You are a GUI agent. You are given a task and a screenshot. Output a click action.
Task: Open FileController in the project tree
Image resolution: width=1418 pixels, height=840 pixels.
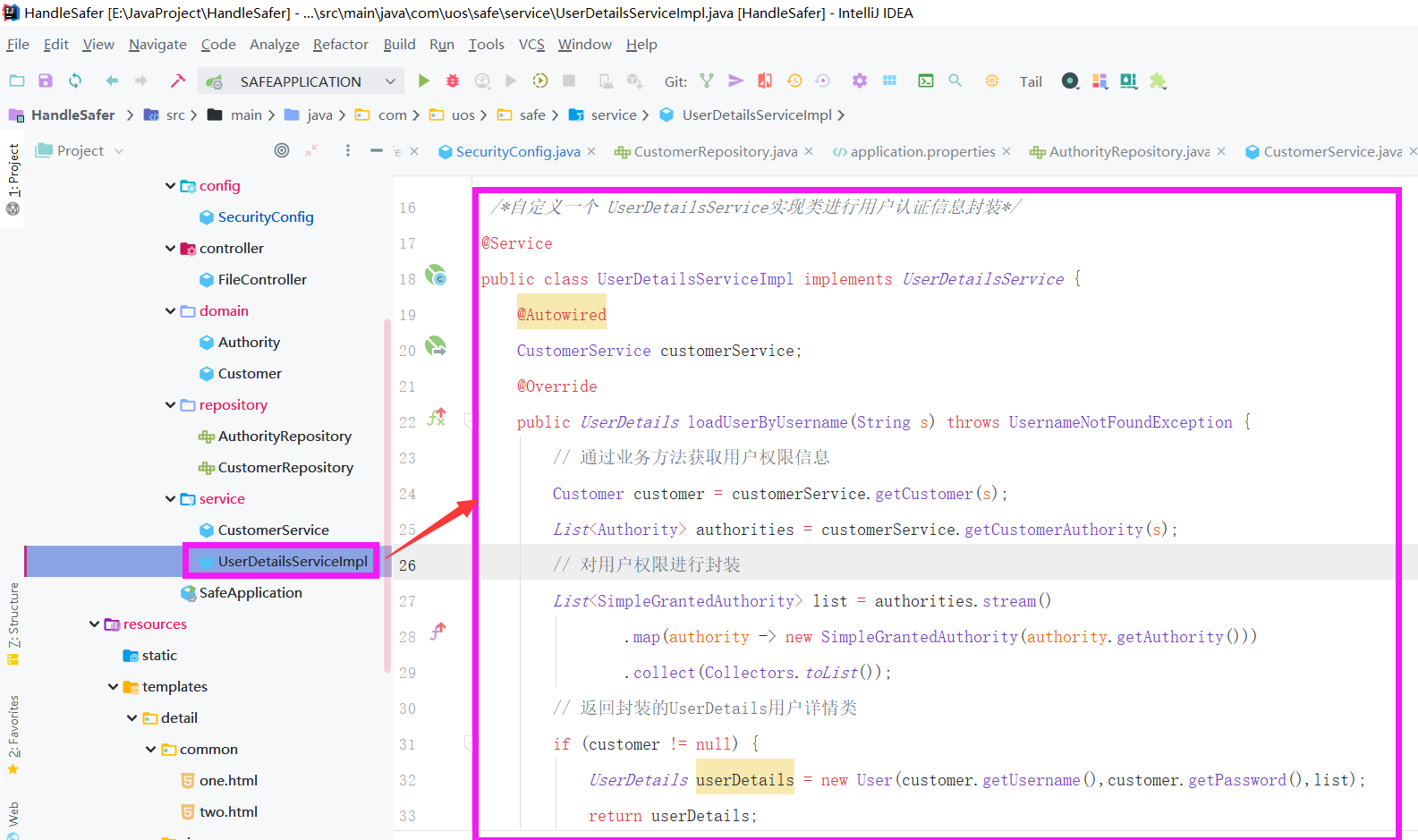261,280
